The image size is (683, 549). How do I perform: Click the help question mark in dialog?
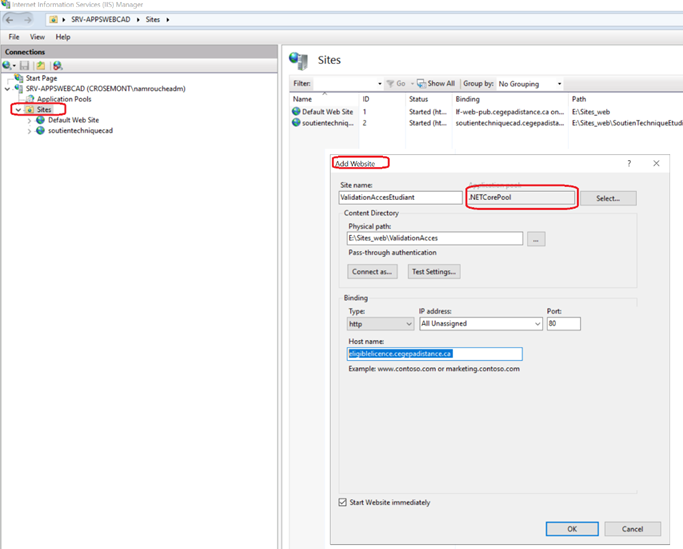pyautogui.click(x=629, y=163)
